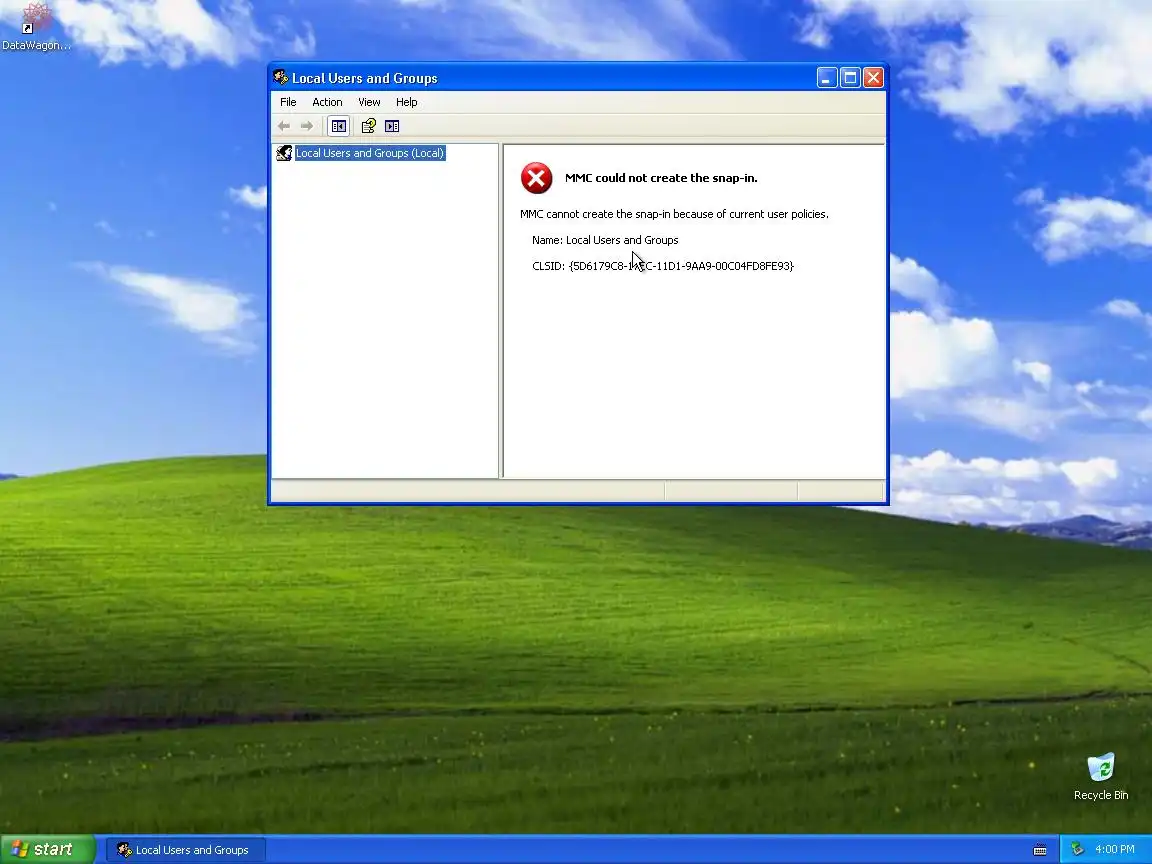Click the Forward arrow in the toolbar
The width and height of the screenshot is (1152, 864).
(x=307, y=126)
